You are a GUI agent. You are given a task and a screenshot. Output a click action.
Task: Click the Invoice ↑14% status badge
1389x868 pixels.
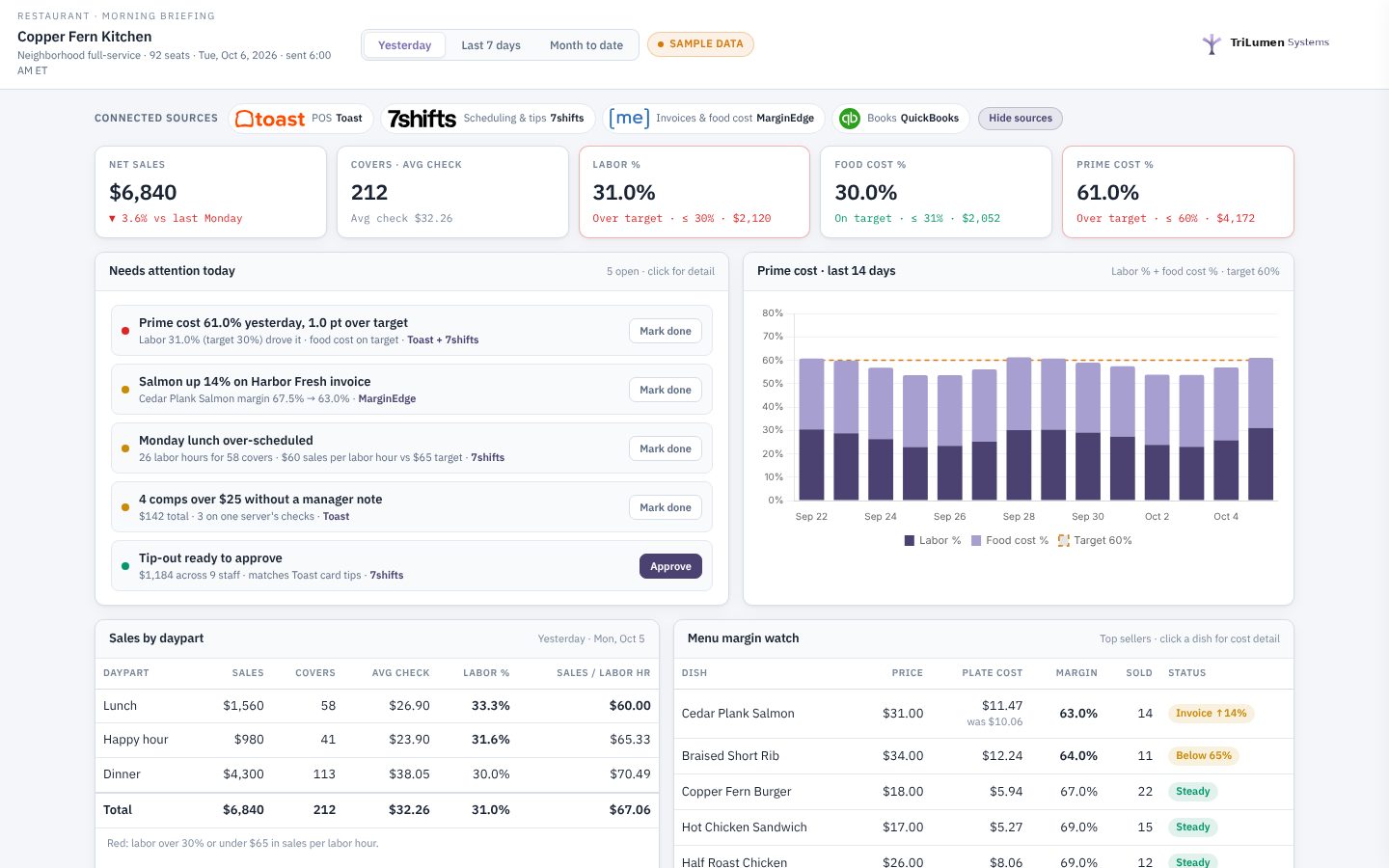pos(1212,714)
